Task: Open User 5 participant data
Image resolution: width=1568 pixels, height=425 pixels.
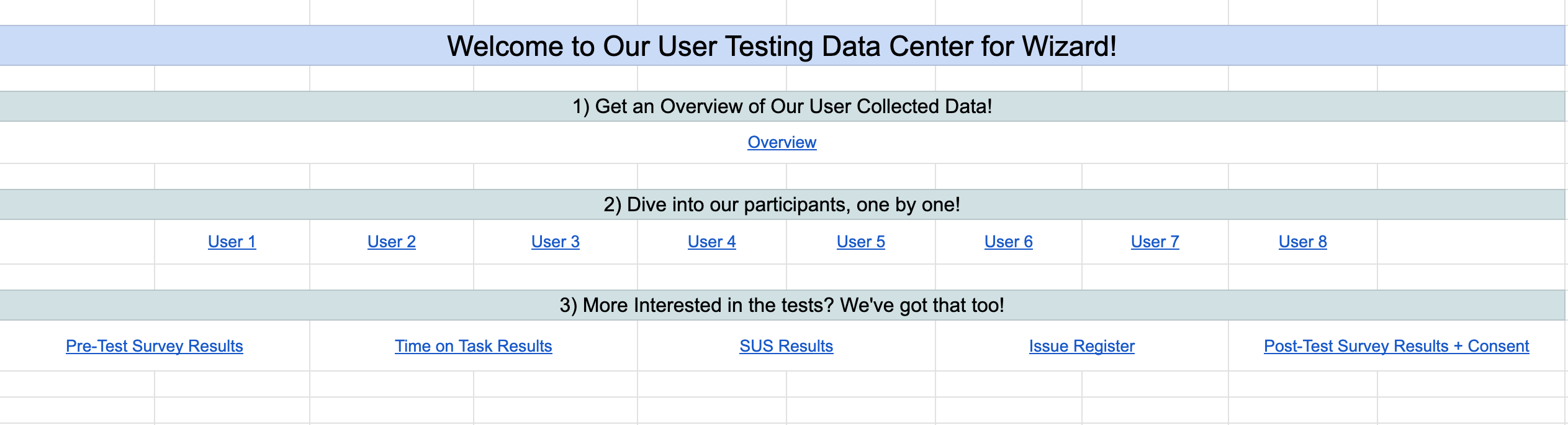Action: pyautogui.click(x=860, y=242)
